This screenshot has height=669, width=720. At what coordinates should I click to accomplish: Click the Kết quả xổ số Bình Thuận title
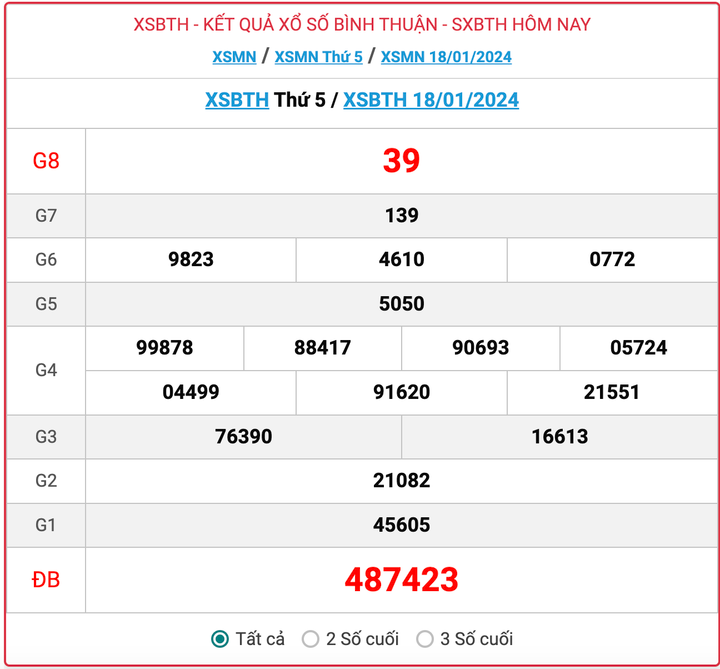click(362, 24)
